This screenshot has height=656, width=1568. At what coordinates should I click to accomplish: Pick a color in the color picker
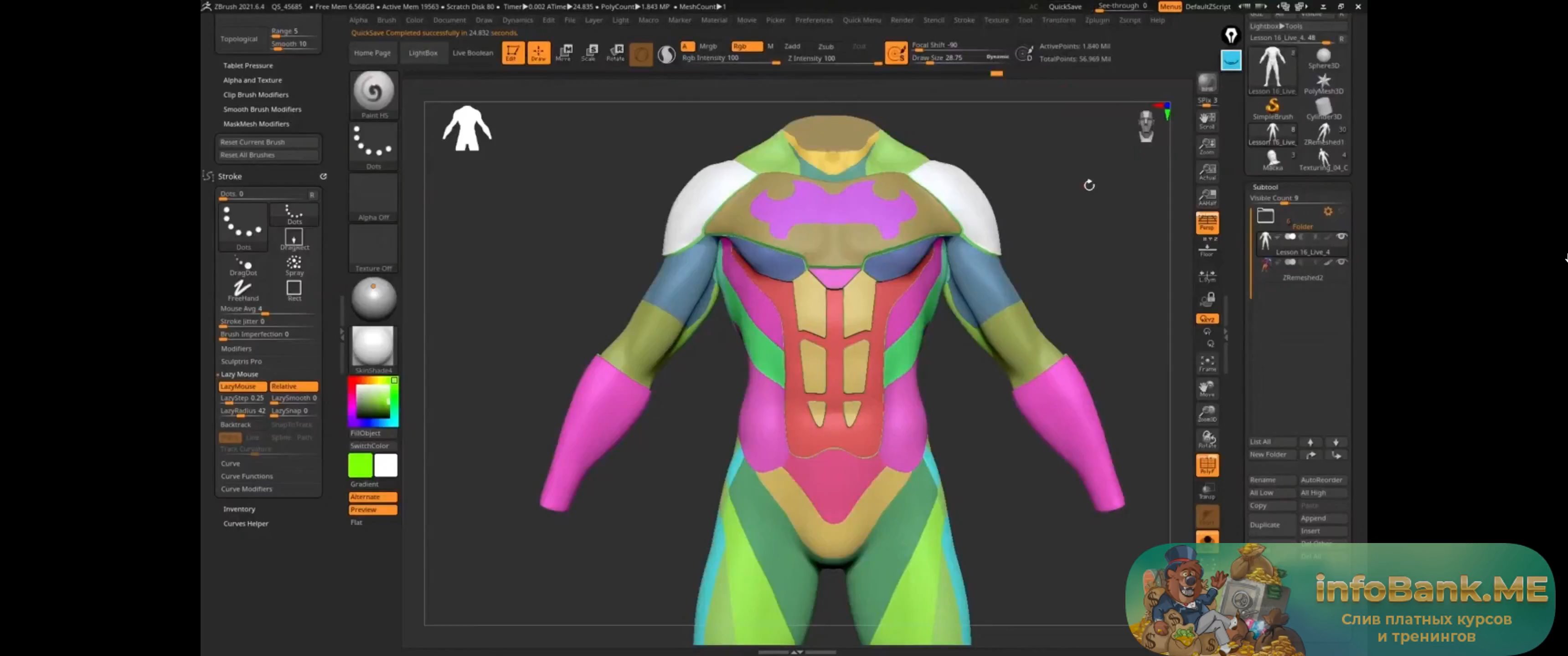373,401
